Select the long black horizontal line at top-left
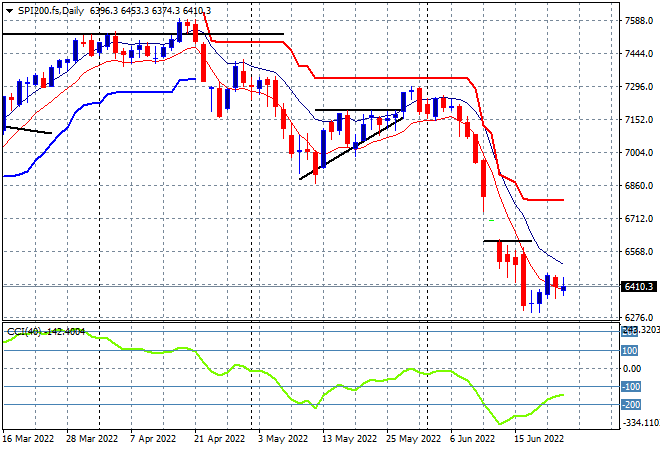The image size is (660, 450). tap(140, 34)
